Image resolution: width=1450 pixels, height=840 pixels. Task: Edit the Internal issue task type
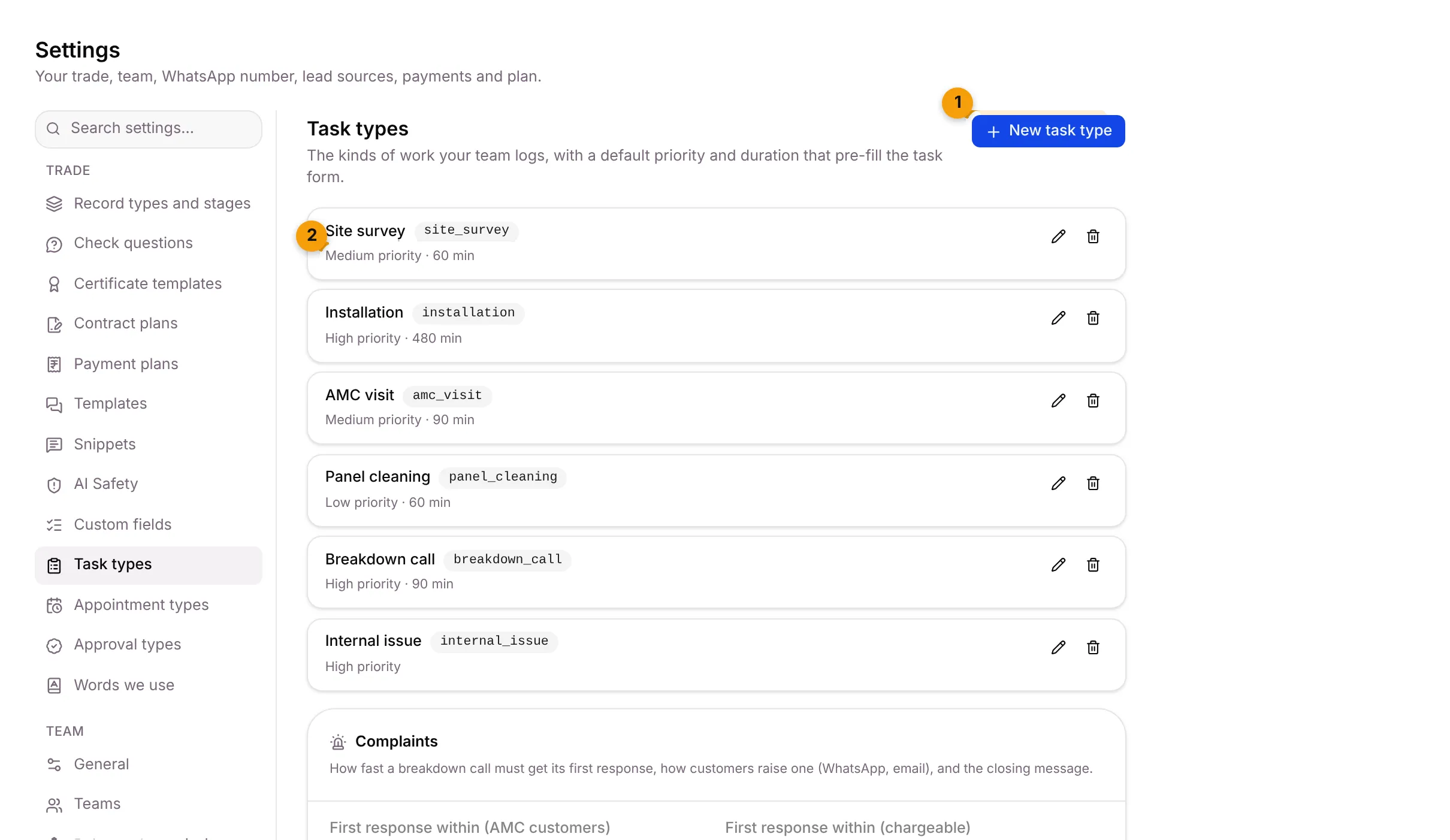(x=1058, y=648)
